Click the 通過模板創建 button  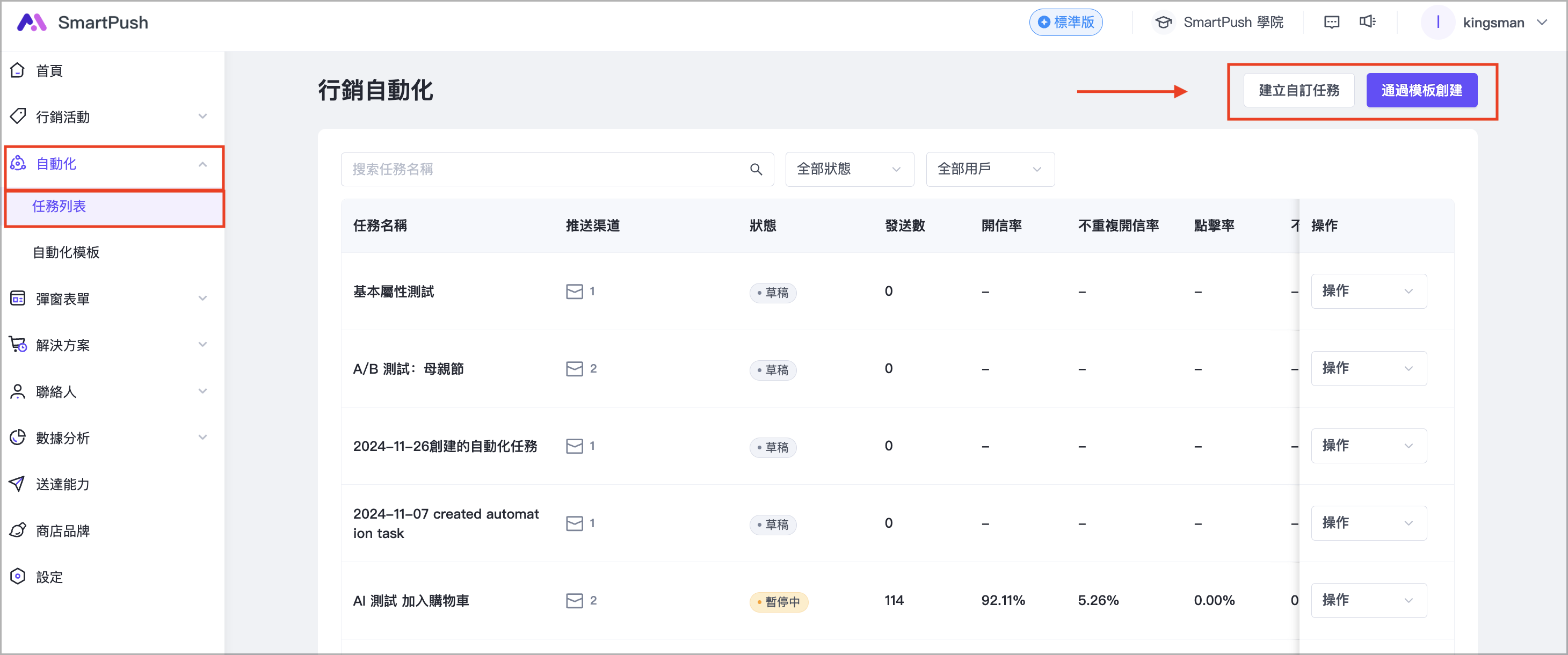(1421, 91)
